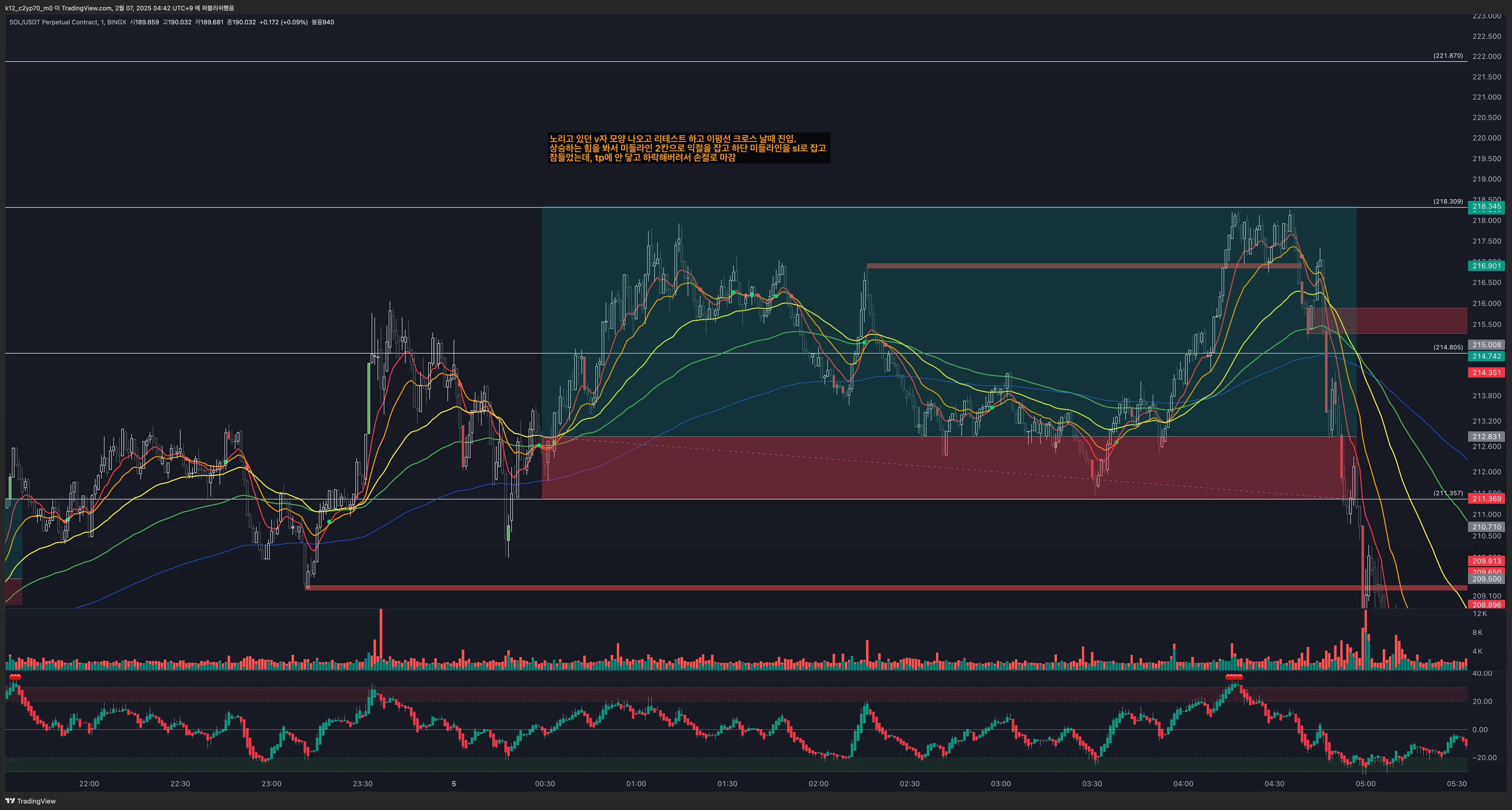Click the (214.805) horizontal line label

point(1448,348)
